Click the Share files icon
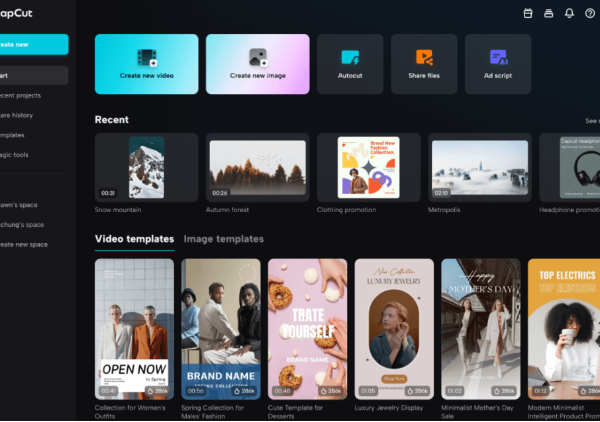 [x=424, y=58]
